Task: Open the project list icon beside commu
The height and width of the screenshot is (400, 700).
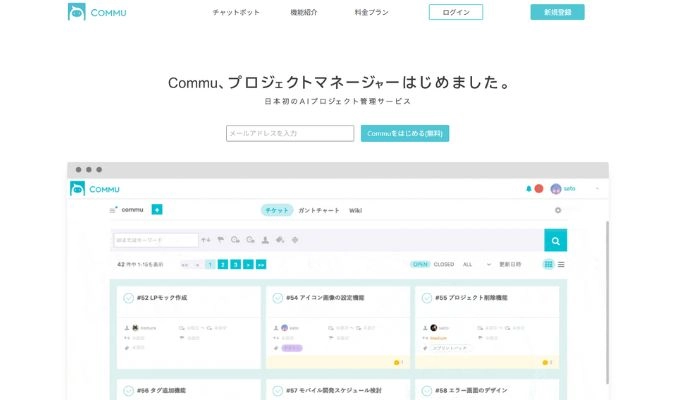Action: (113, 209)
